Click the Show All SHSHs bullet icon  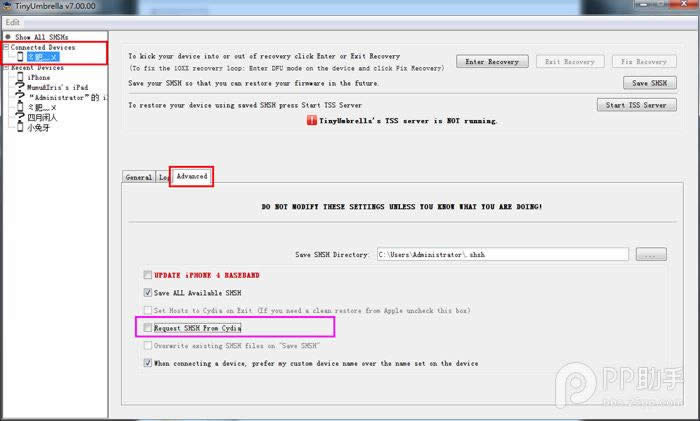(8, 37)
